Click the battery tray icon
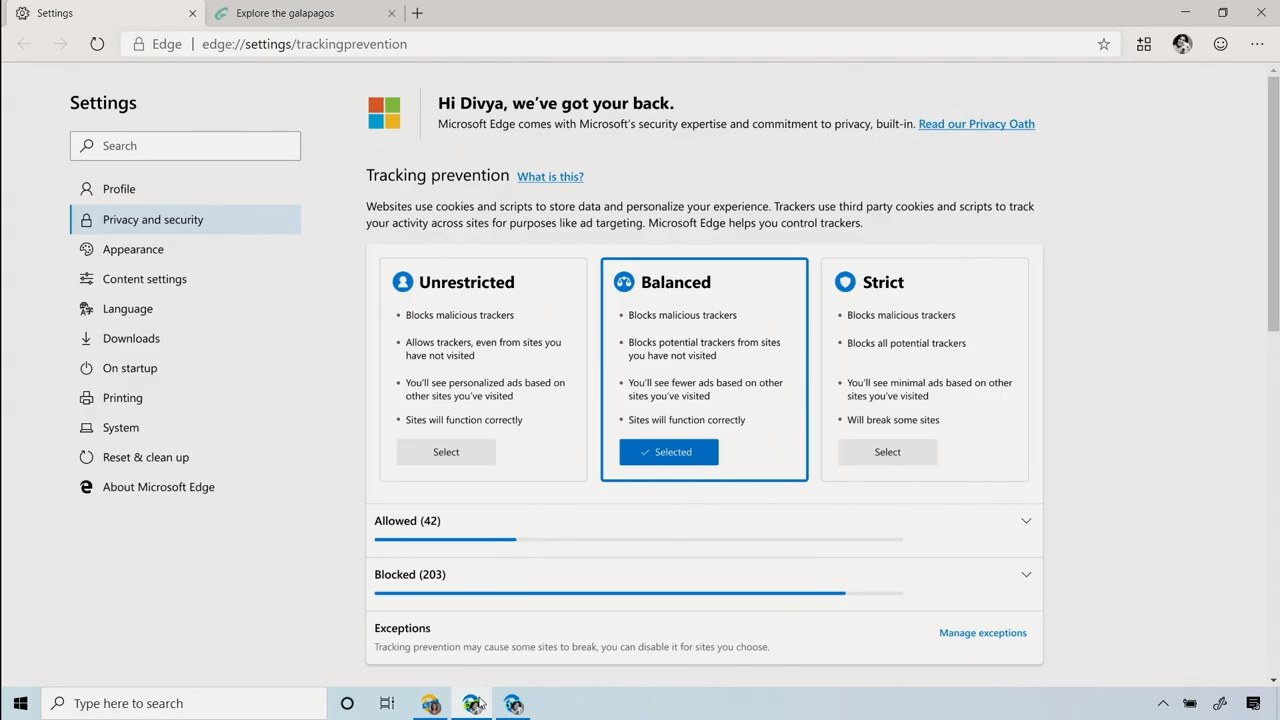The height and width of the screenshot is (720, 1280). (1190, 703)
